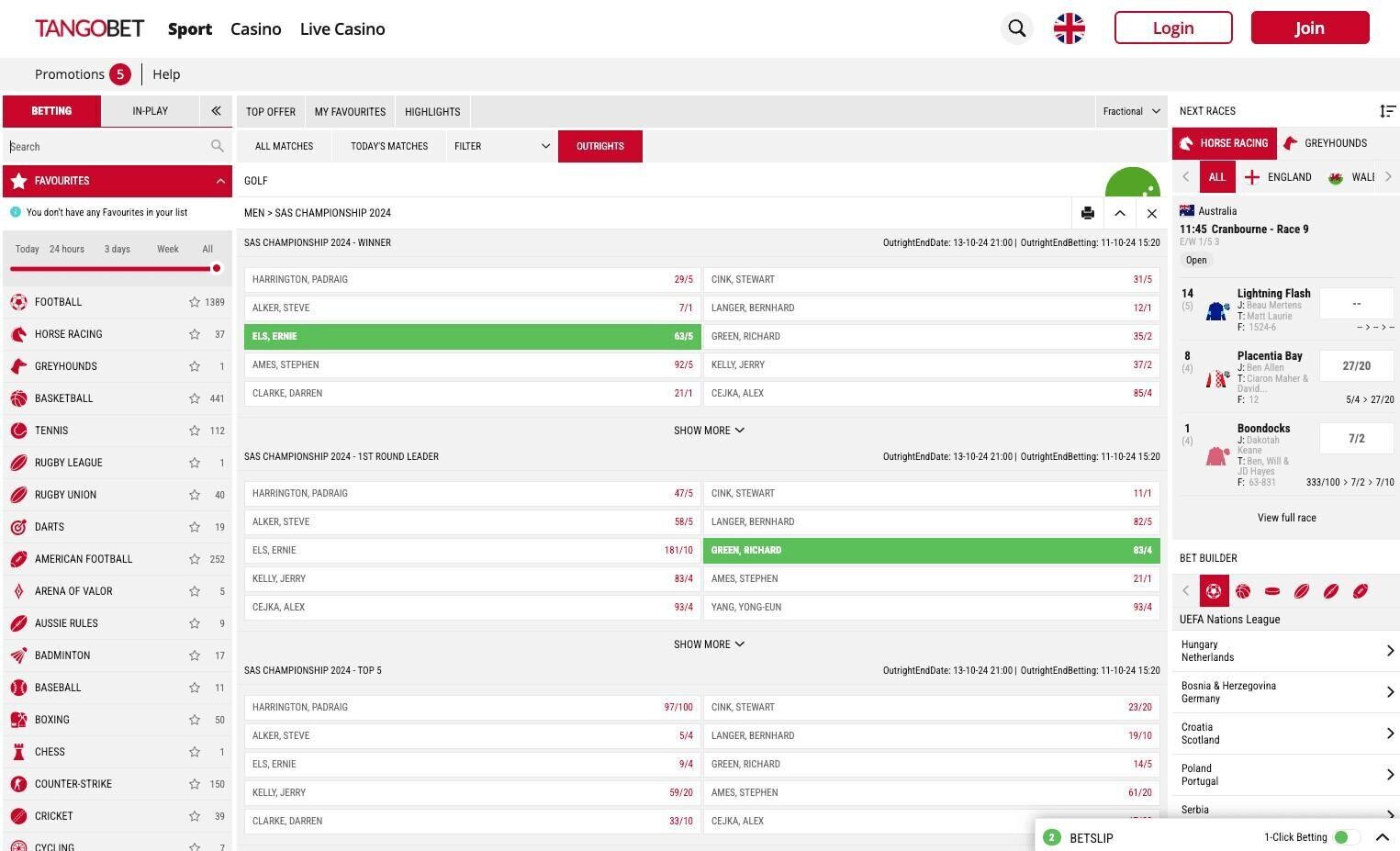Screen dimensions: 1400x851
Task: Click the Login button
Action: tap(1173, 28)
